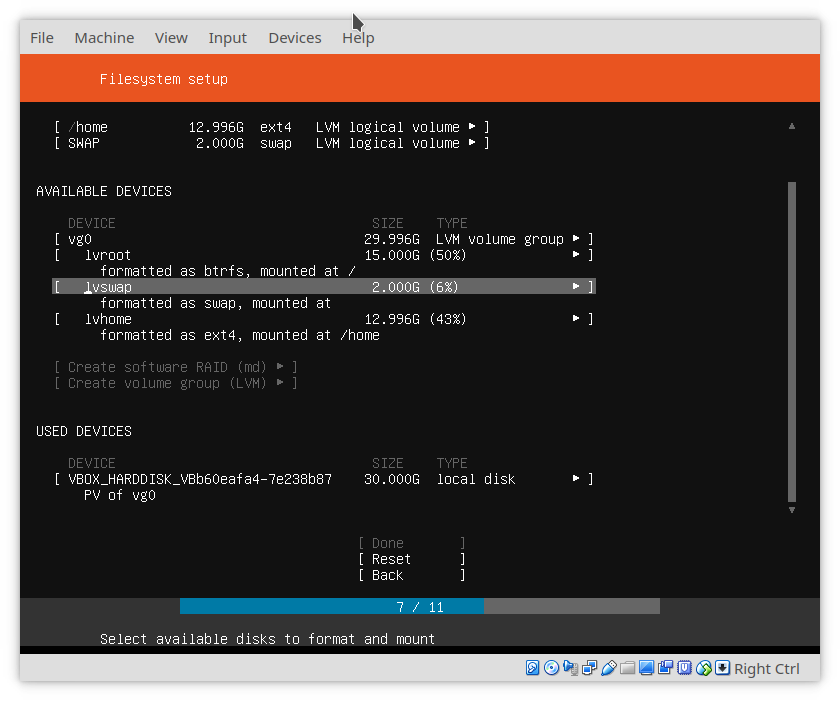Viewport: 840px width, 701px height.
Task: Open the Create volume group arrow
Action: 280,383
